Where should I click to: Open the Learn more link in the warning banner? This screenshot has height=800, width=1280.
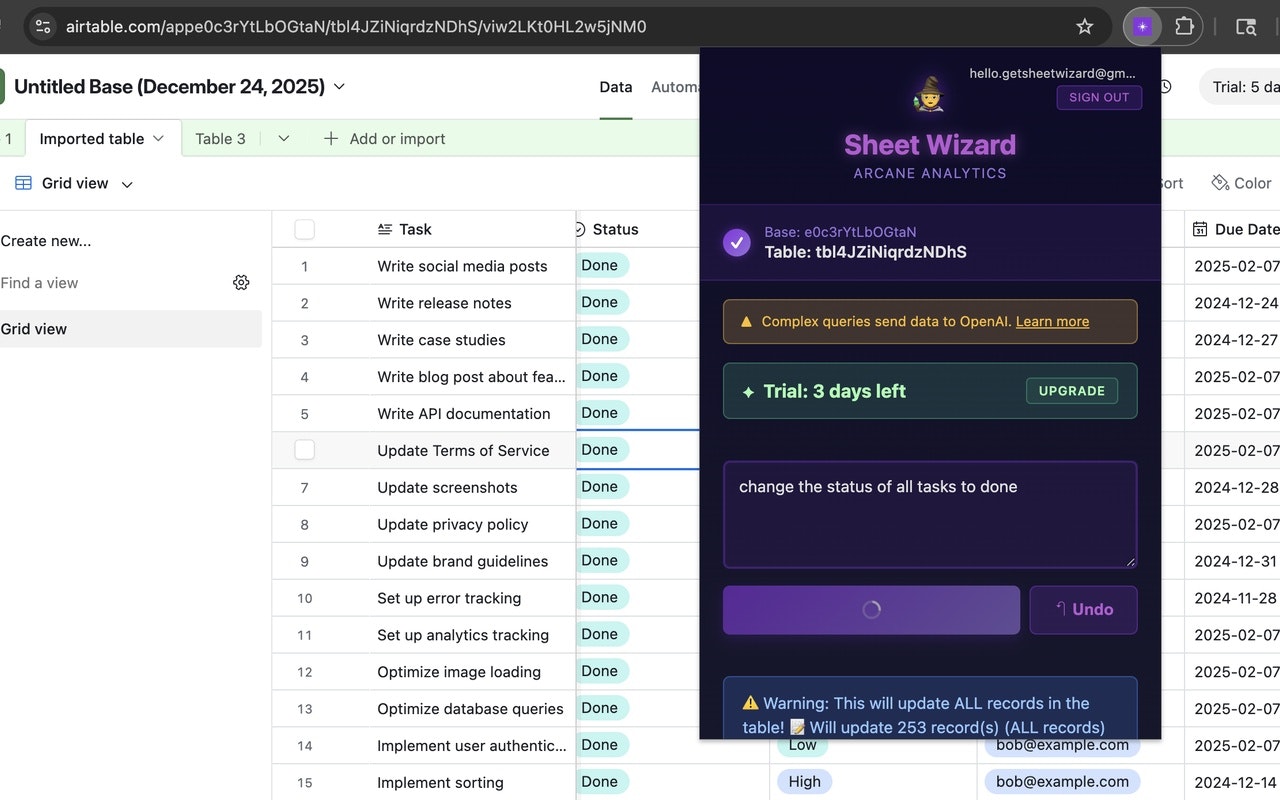pos(1052,321)
